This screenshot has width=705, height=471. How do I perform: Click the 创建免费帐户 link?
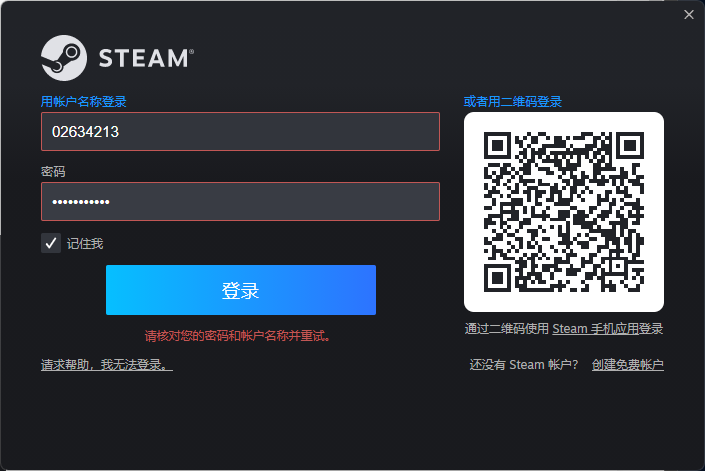(x=628, y=364)
